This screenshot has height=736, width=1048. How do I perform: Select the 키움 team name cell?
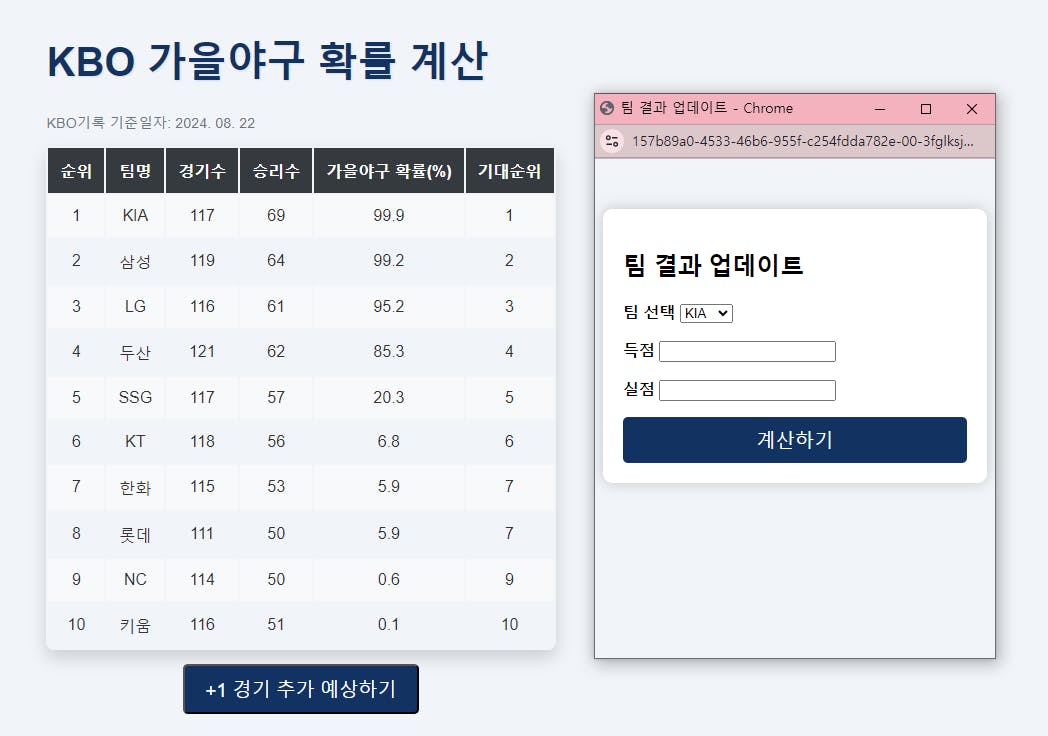tap(135, 624)
